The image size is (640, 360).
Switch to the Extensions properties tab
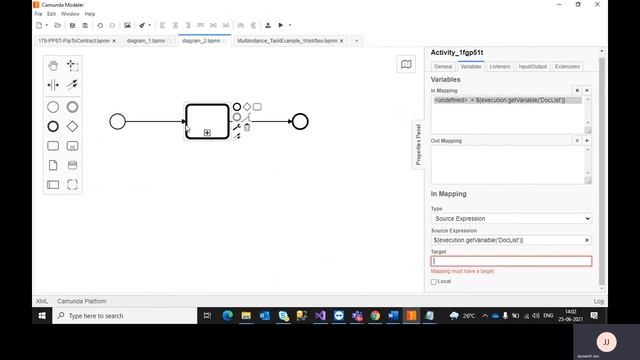click(x=567, y=67)
